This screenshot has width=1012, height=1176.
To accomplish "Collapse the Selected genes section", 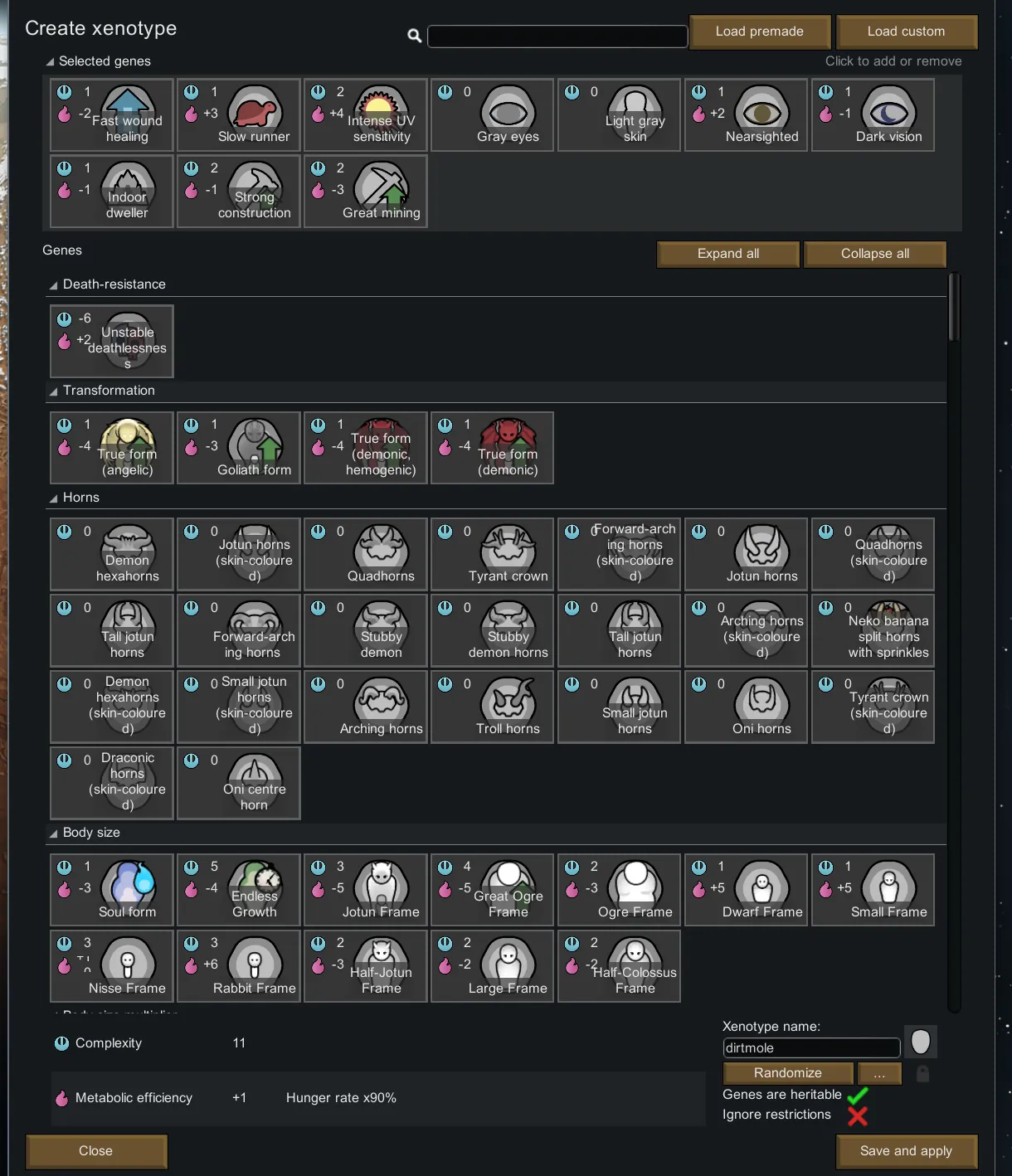I will pos(51,61).
